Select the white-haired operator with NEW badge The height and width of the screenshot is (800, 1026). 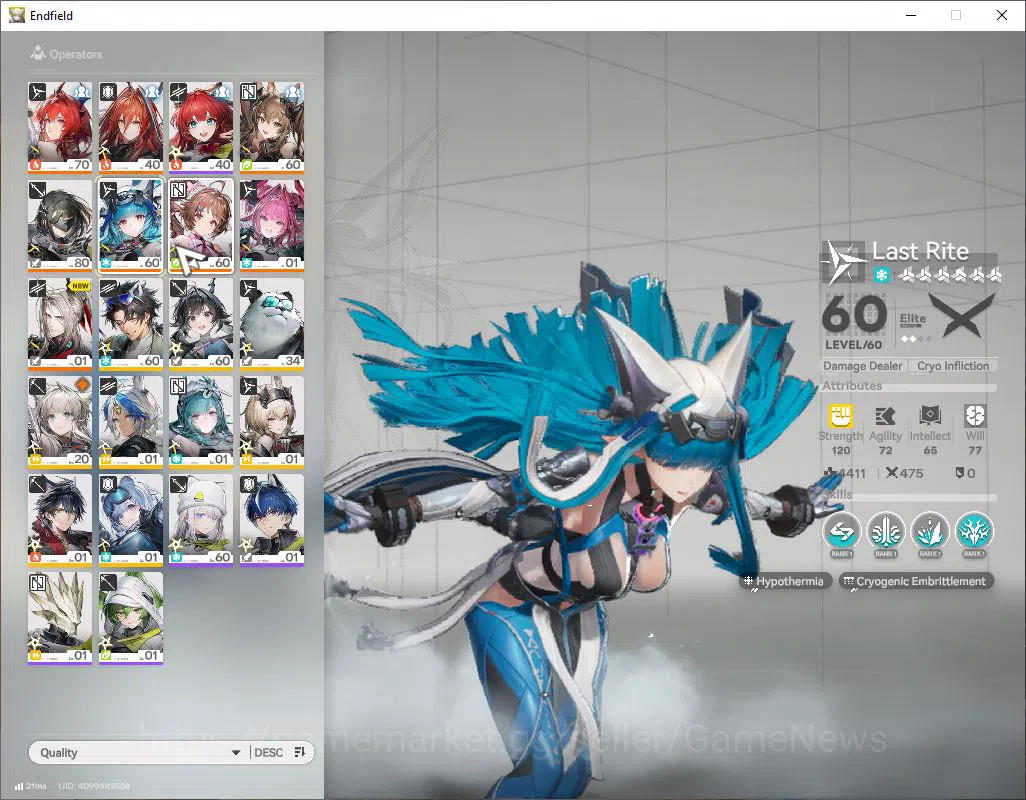click(x=60, y=324)
